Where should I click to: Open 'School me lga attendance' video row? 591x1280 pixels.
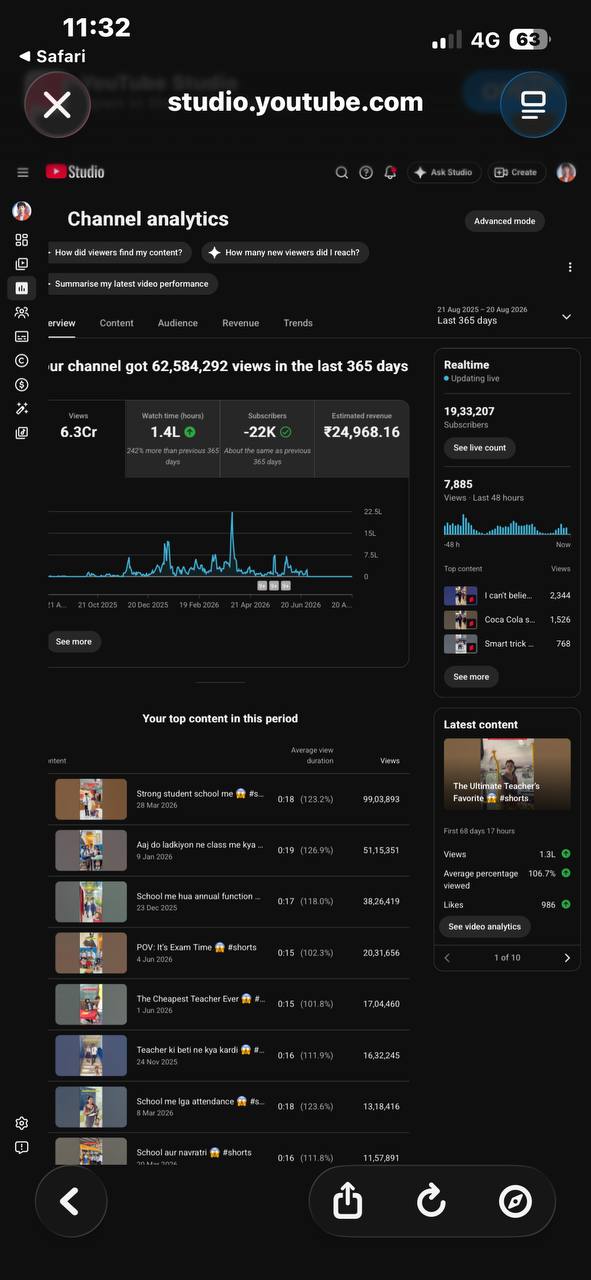pos(228,1107)
